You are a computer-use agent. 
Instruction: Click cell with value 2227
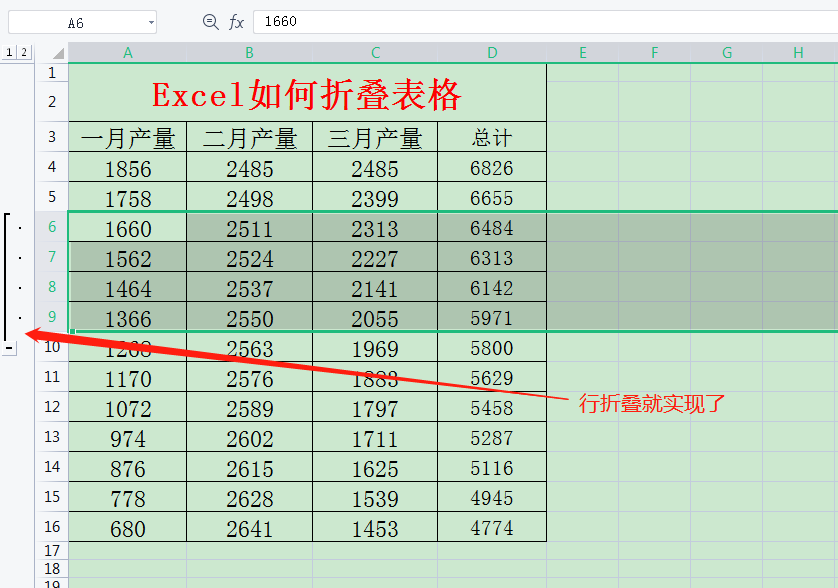(x=375, y=257)
